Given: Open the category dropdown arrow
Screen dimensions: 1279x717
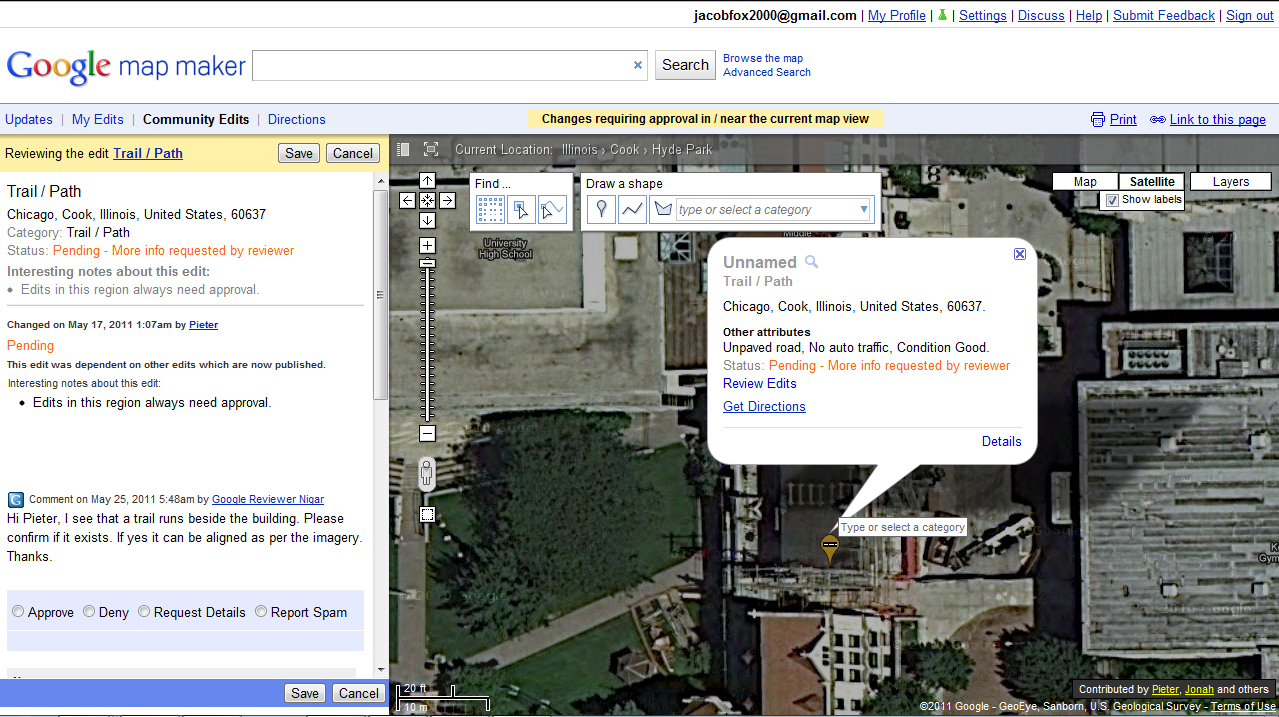Looking at the screenshot, I should (x=864, y=210).
